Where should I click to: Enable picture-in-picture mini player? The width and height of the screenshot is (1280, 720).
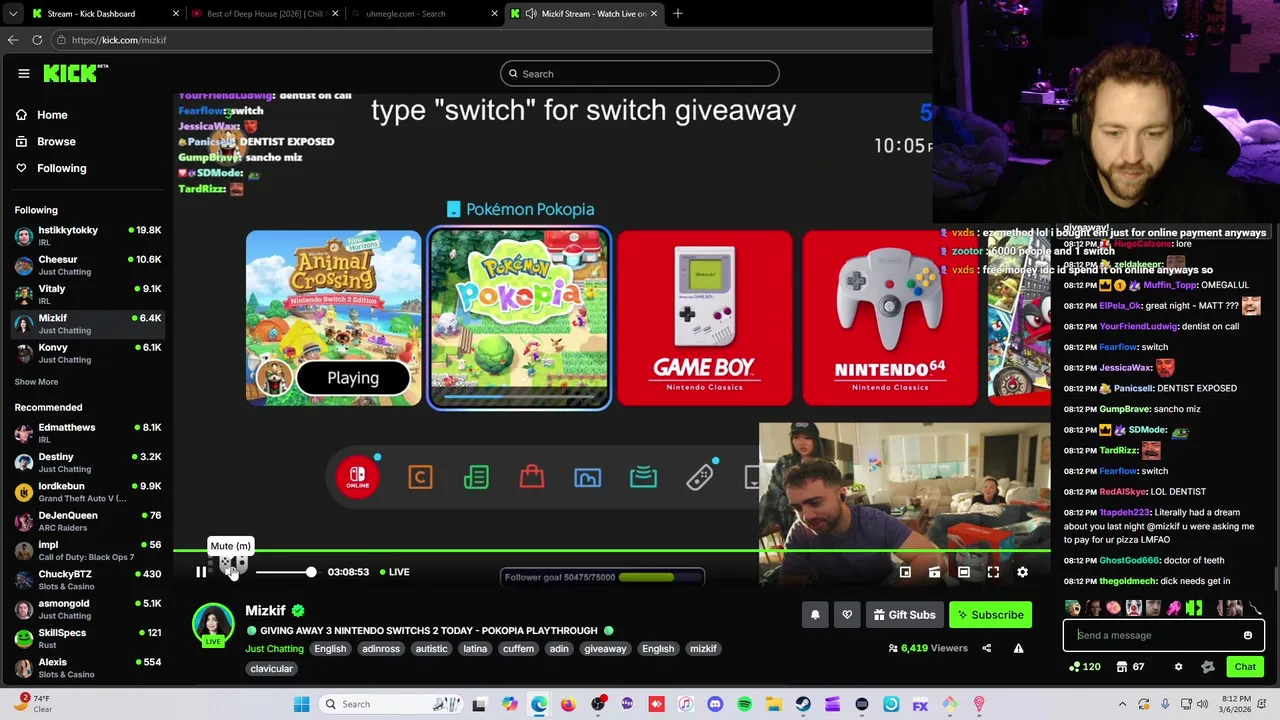coord(905,572)
